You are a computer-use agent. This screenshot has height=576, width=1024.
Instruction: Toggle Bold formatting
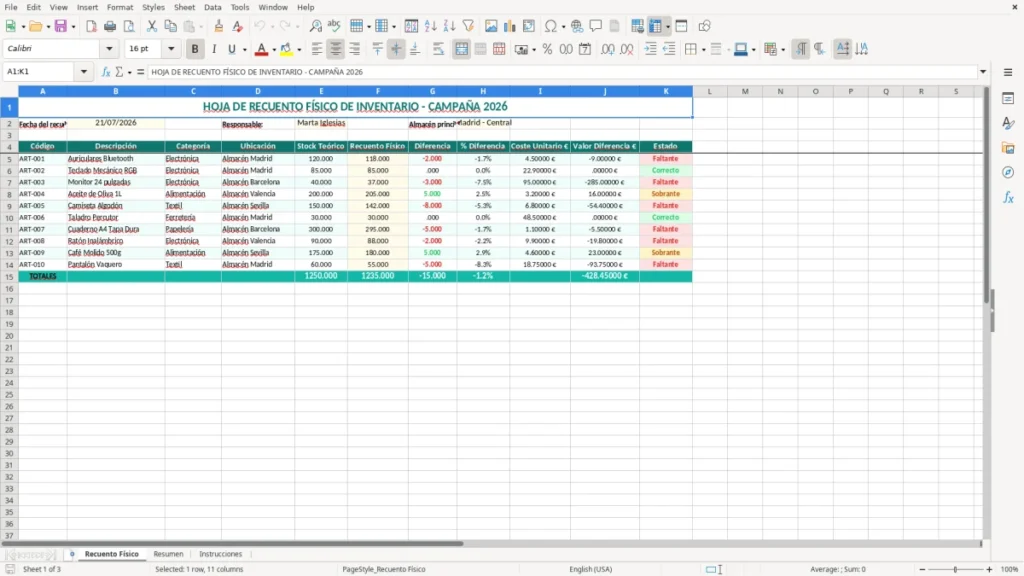(195, 49)
